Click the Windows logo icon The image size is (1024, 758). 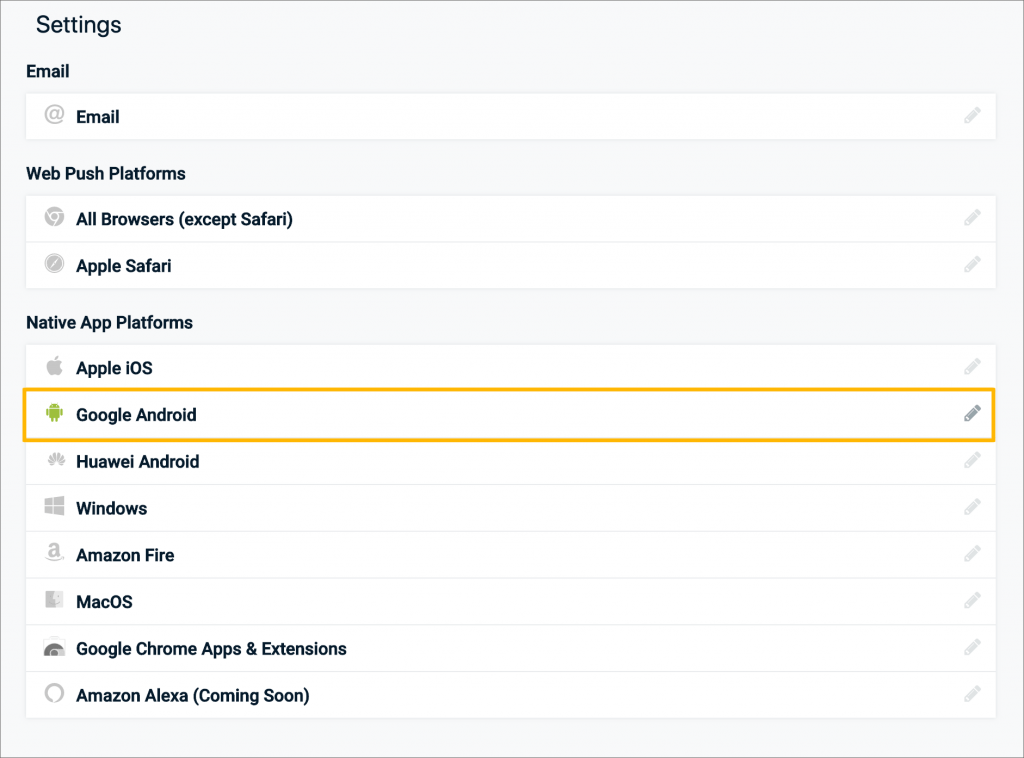tap(54, 507)
